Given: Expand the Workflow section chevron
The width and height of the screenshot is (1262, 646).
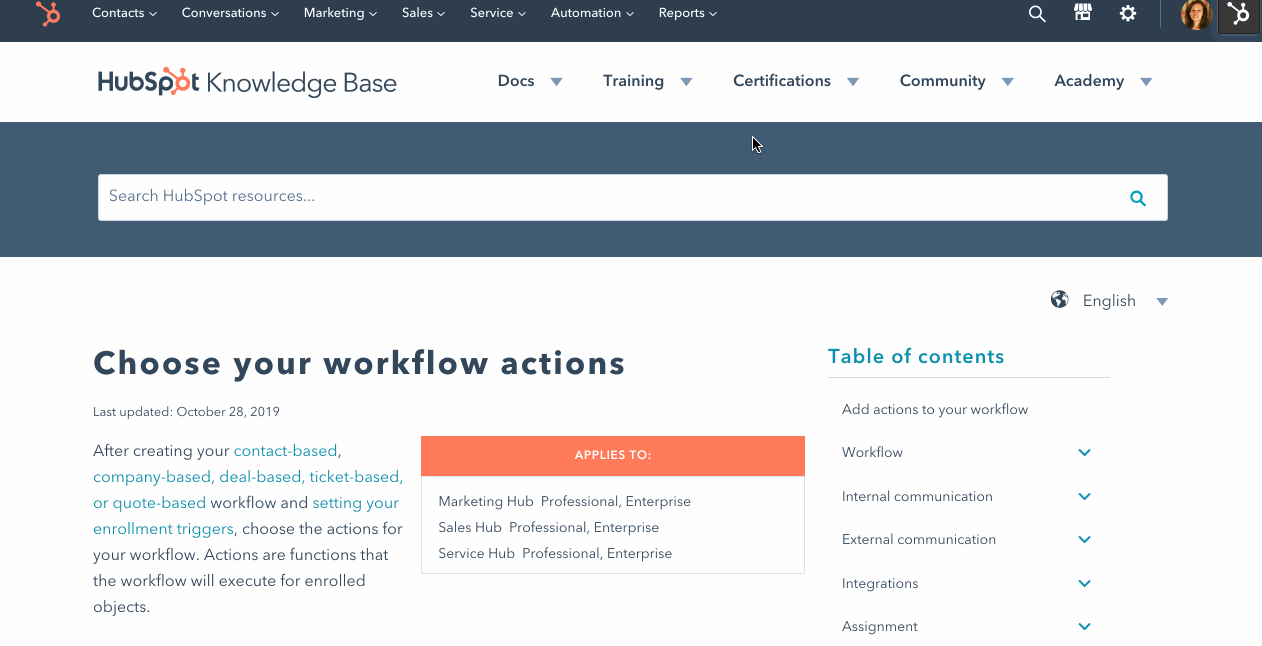Looking at the screenshot, I should pos(1084,453).
